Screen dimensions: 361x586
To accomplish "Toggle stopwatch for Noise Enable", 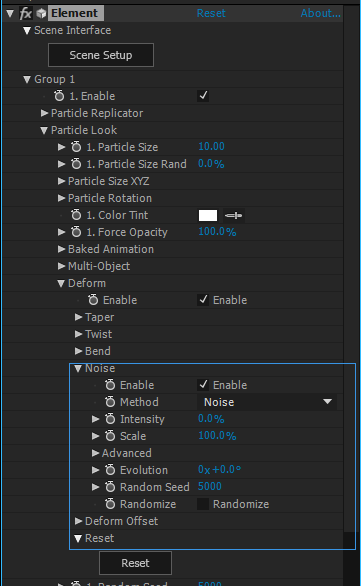I will click(110, 385).
